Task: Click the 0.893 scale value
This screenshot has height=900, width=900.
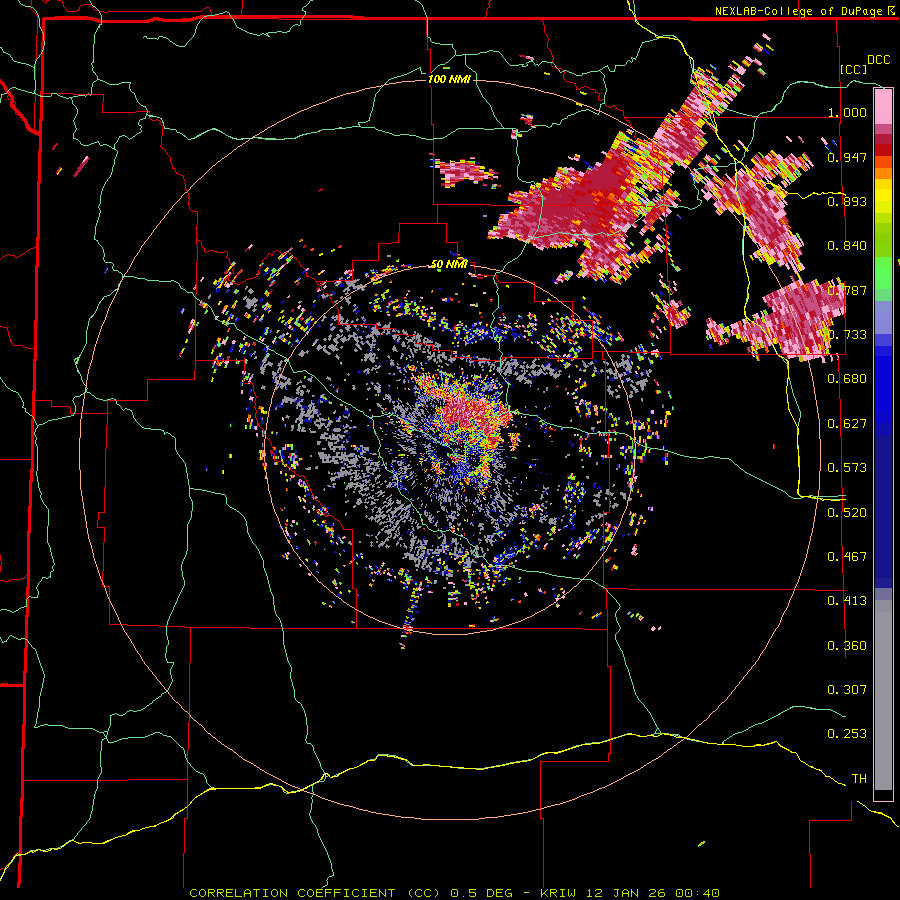Action: [x=847, y=201]
